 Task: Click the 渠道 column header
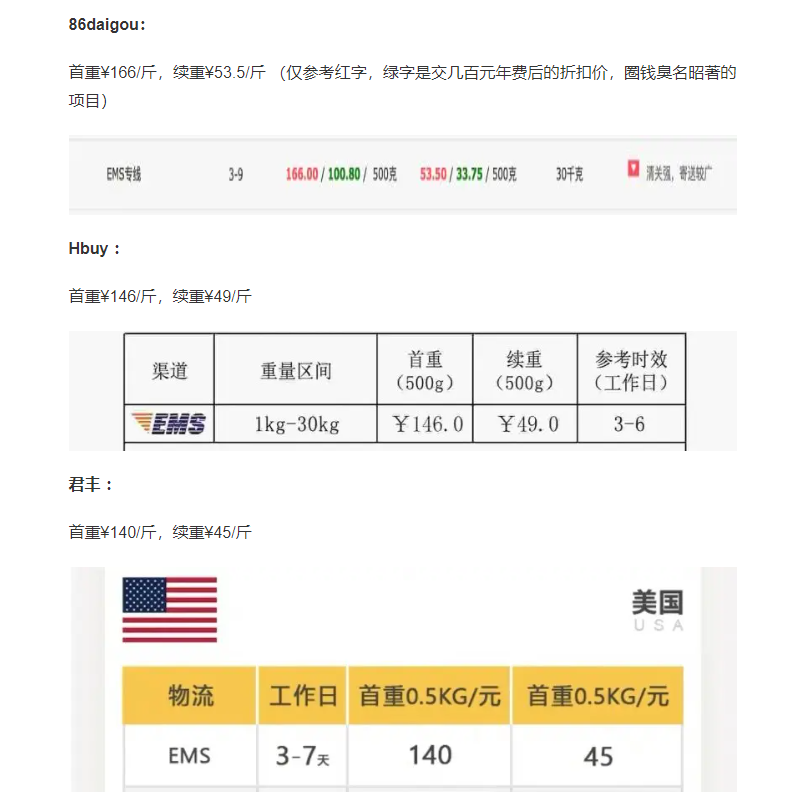pyautogui.click(x=169, y=370)
